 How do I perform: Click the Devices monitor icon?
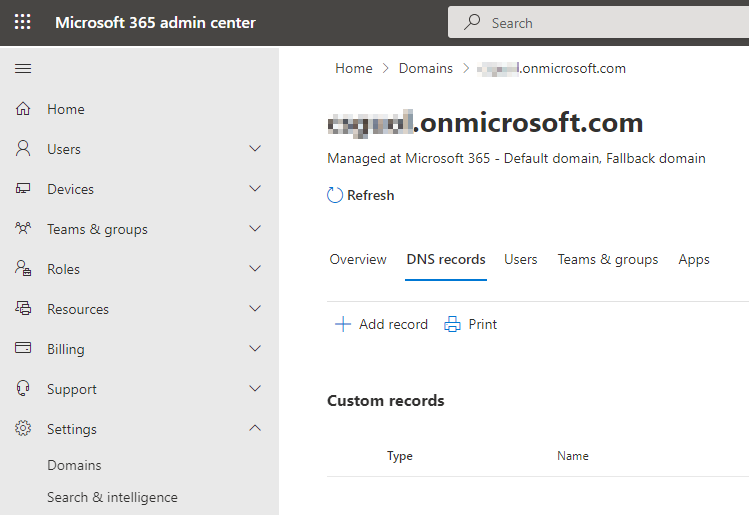[23, 189]
